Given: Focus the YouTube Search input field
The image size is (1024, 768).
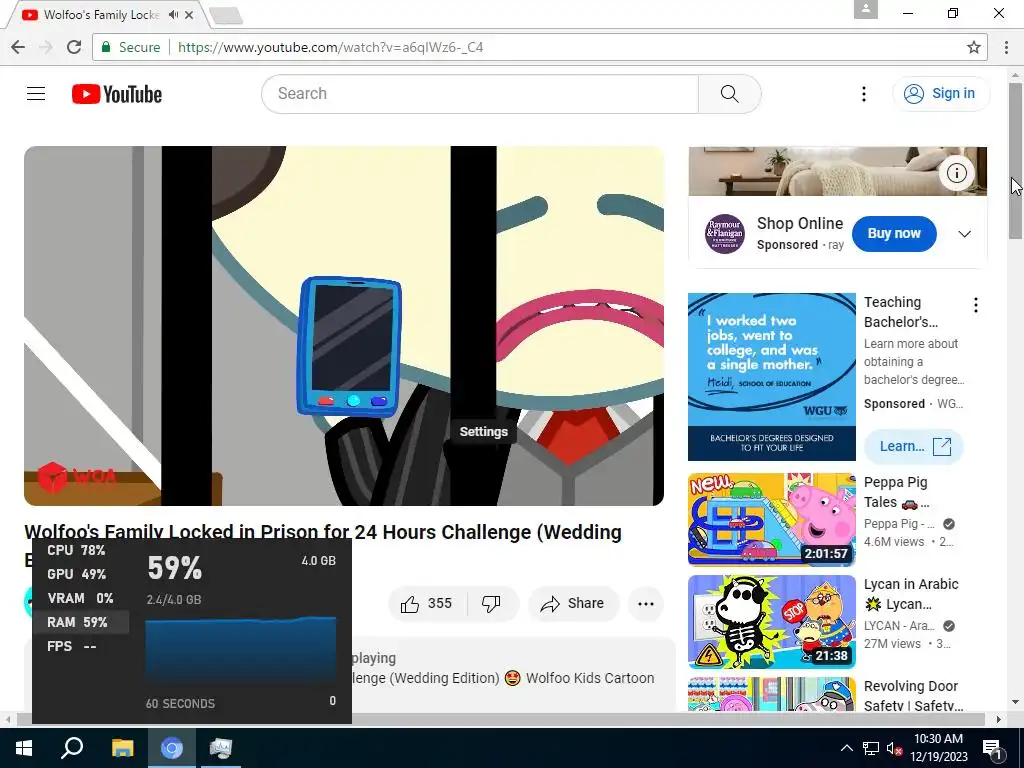Looking at the screenshot, I should (x=480, y=94).
